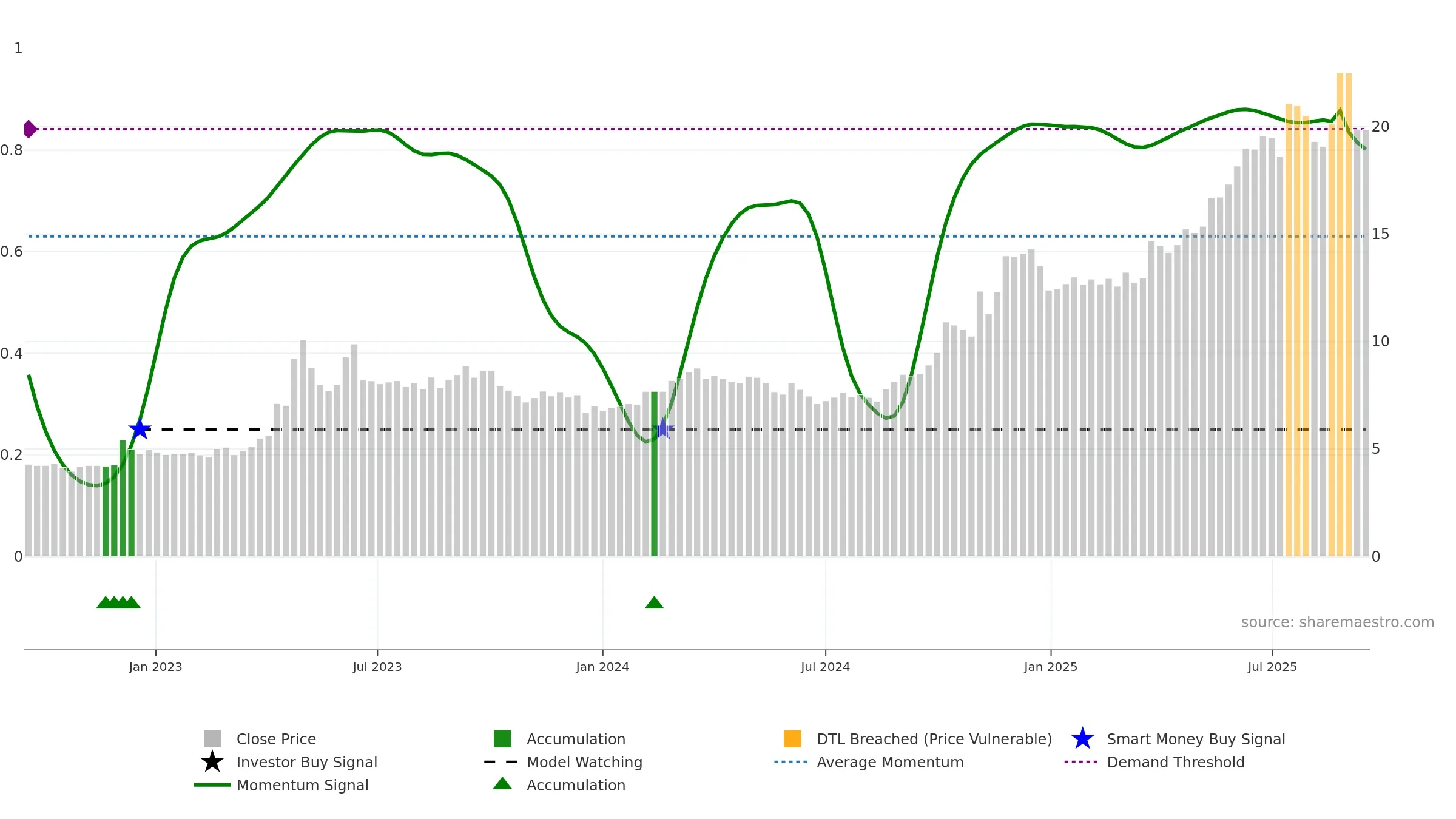The height and width of the screenshot is (819, 1456).
Task: Click the green Momentum Signal legend line
Action: pyautogui.click(x=212, y=785)
